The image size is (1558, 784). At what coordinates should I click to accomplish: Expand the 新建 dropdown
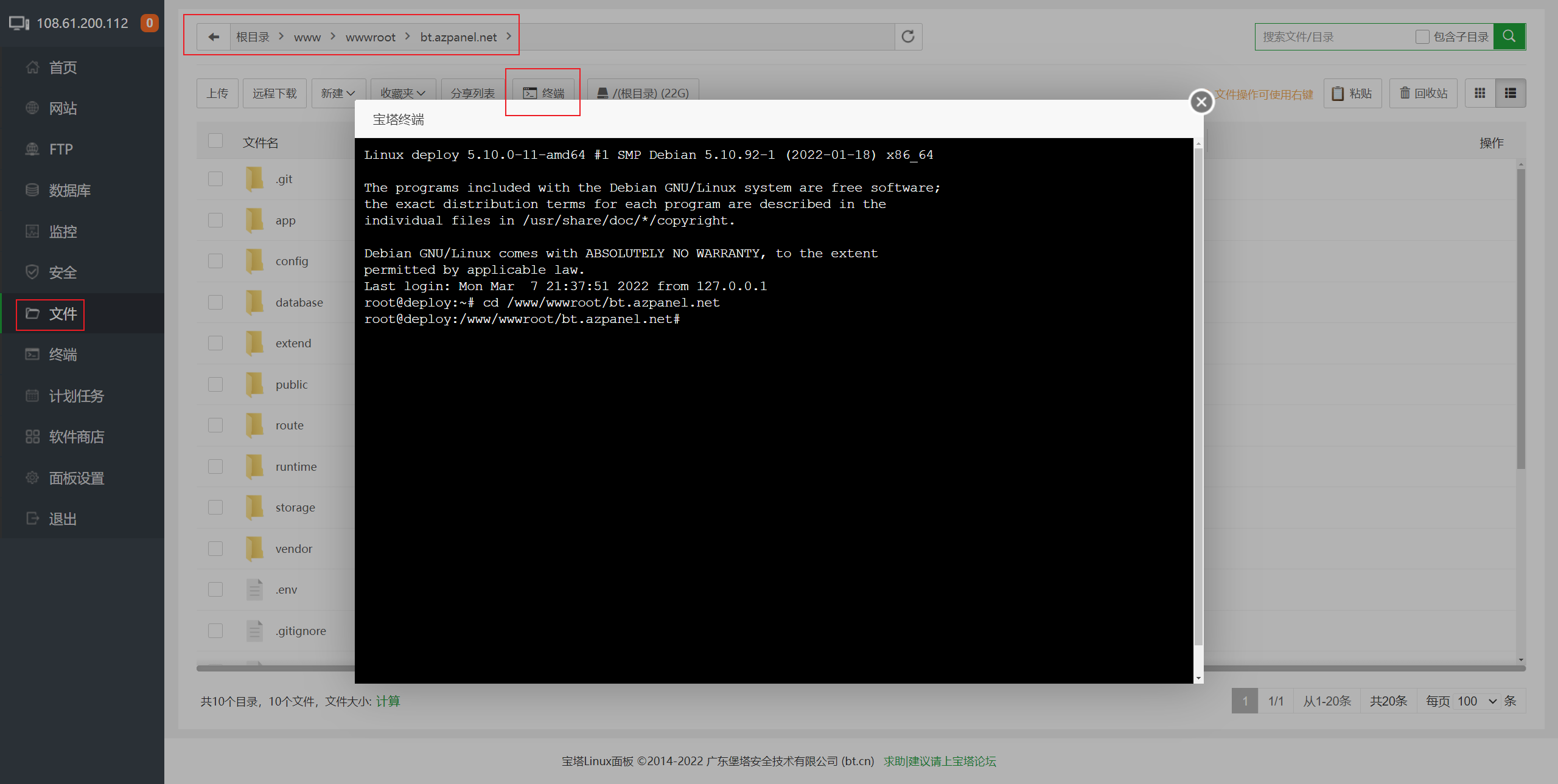pos(338,93)
